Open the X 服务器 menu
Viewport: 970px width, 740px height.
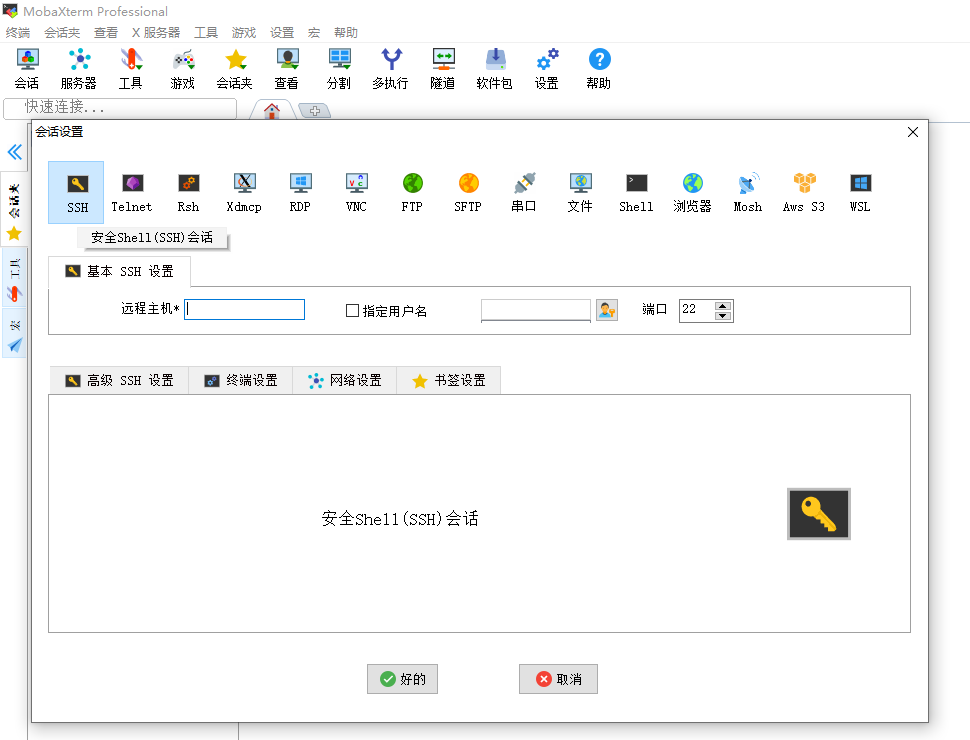click(155, 33)
